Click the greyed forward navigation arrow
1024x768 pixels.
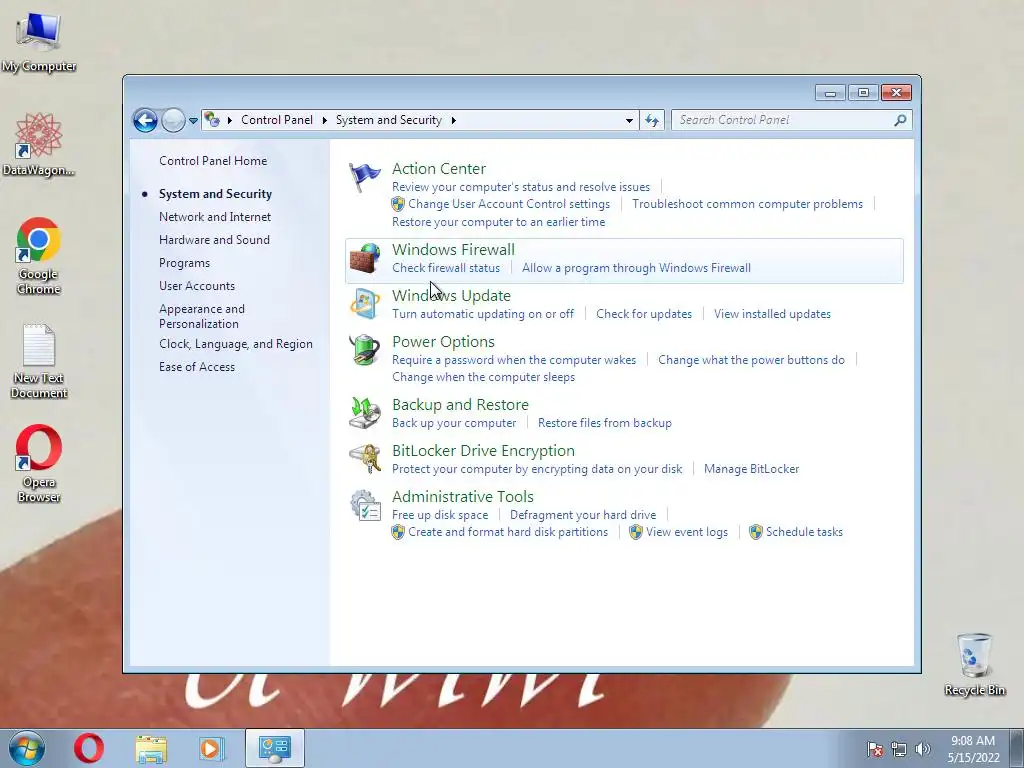[x=173, y=120]
